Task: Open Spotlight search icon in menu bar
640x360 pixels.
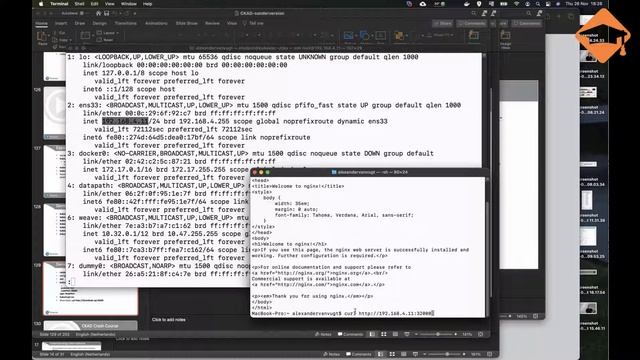Action: pos(538,4)
